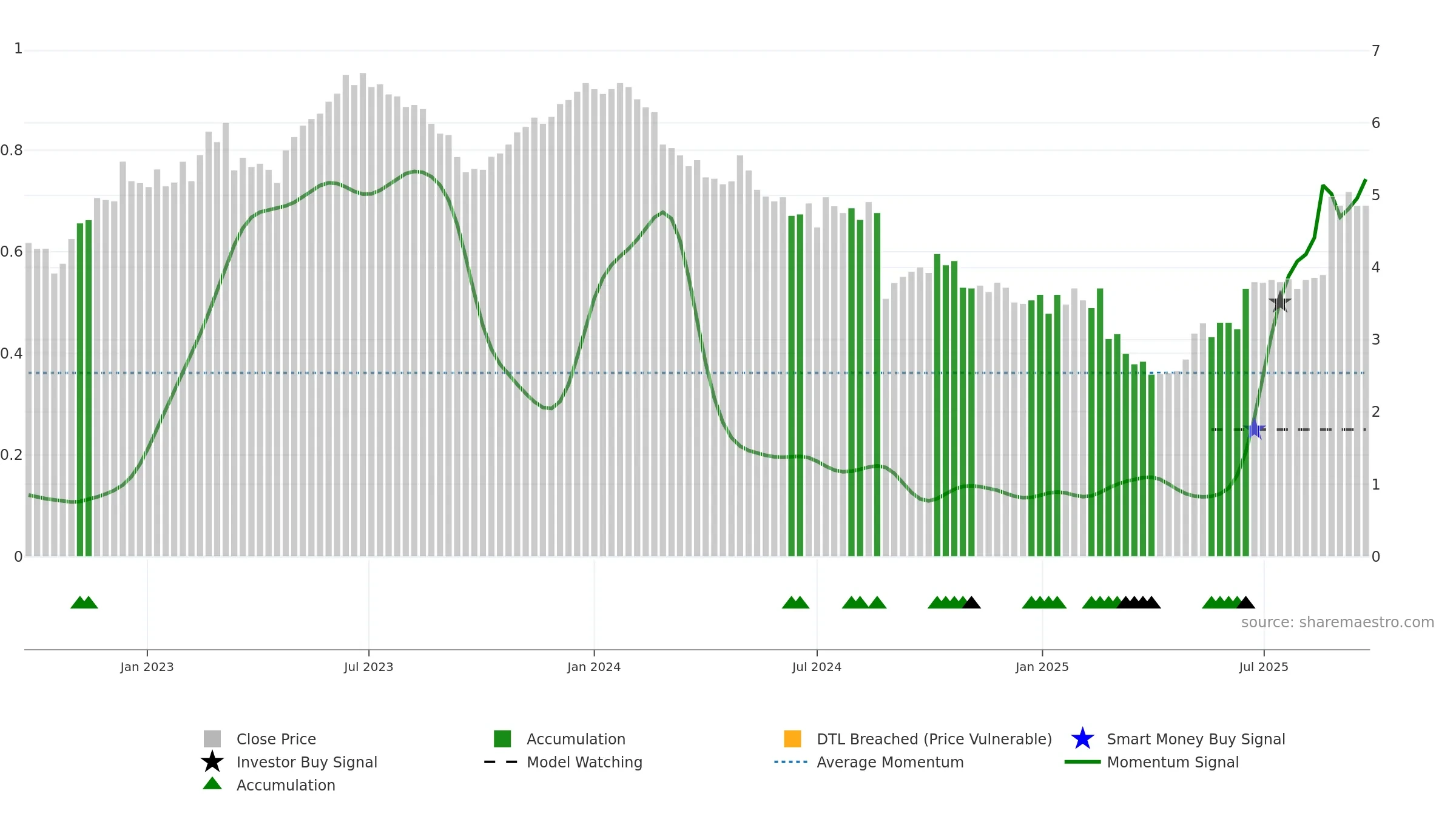Click the blue Smart Money star on chart

pos(1255,430)
